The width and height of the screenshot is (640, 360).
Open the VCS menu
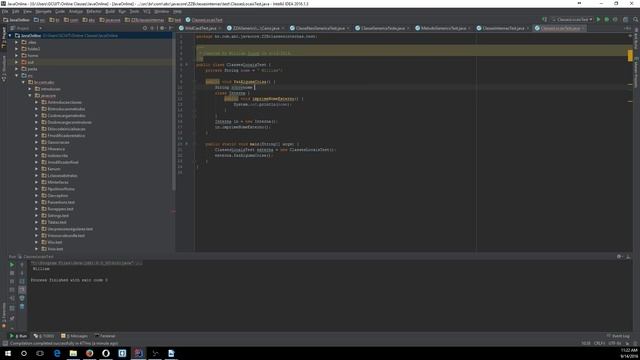[x=147, y=11]
